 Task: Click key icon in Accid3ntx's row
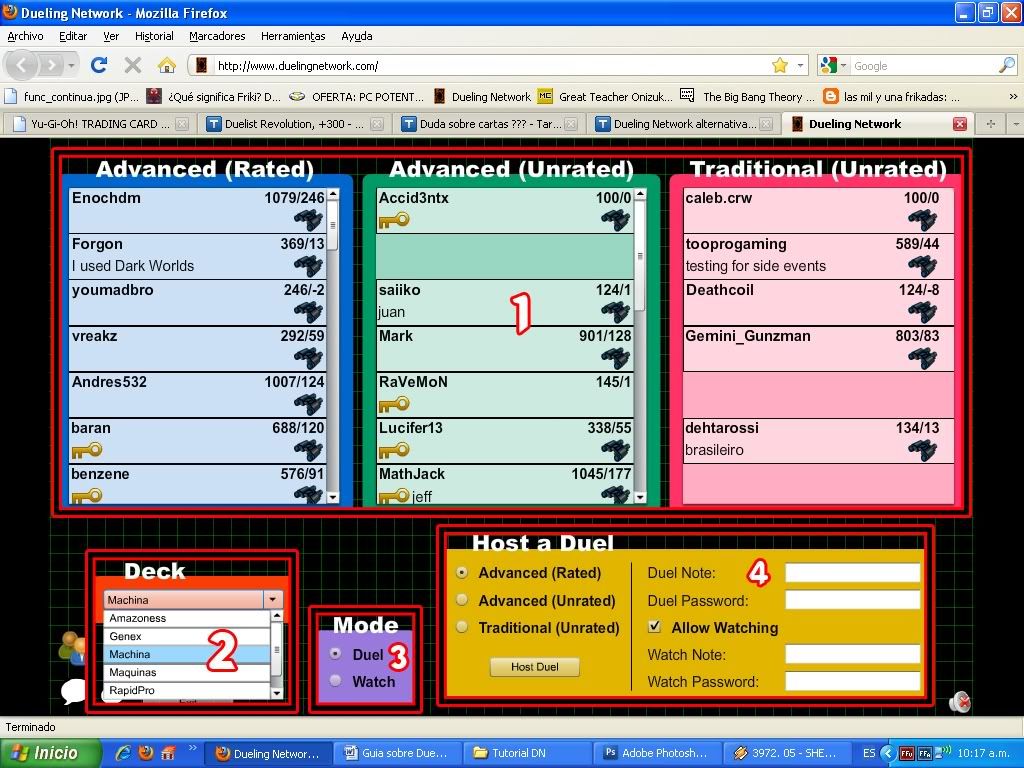click(x=394, y=221)
